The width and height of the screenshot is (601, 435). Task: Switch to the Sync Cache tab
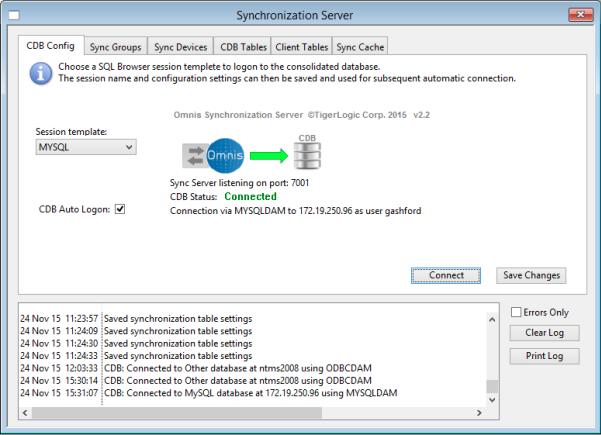[x=360, y=47]
